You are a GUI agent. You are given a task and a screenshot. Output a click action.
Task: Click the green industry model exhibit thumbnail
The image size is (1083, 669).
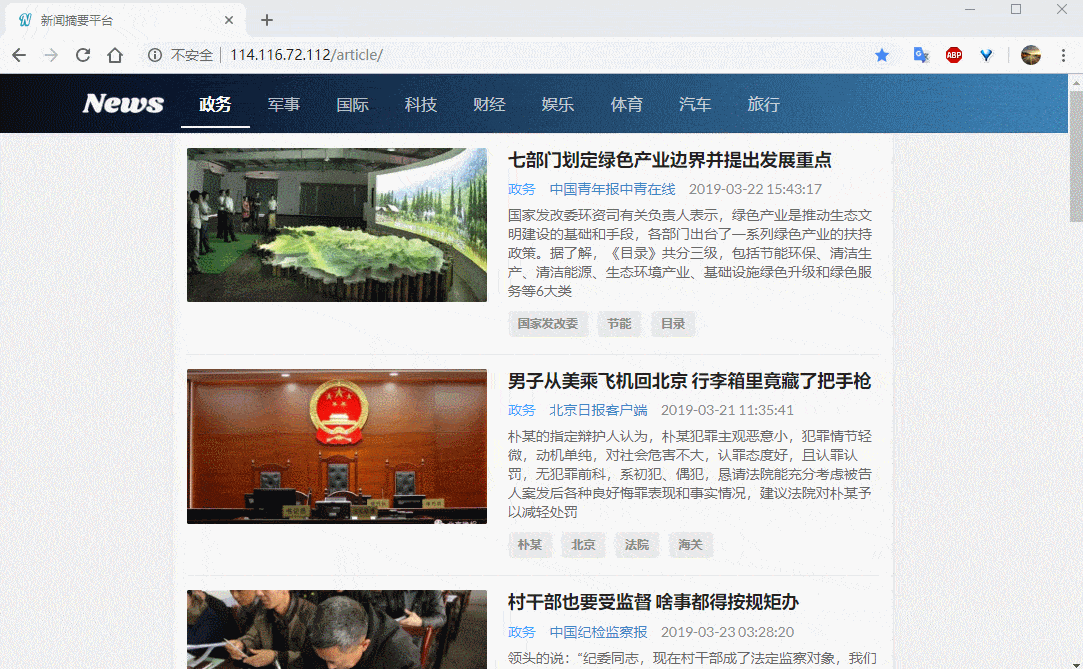[x=337, y=225]
